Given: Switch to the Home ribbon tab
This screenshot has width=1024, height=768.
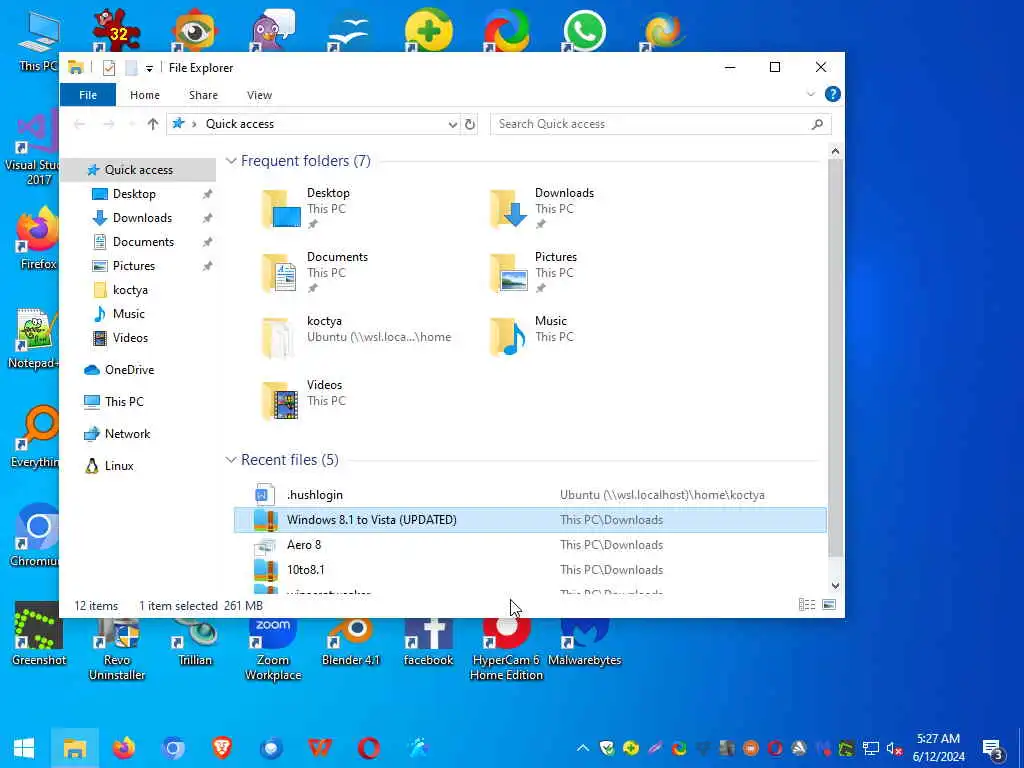Looking at the screenshot, I should (144, 95).
